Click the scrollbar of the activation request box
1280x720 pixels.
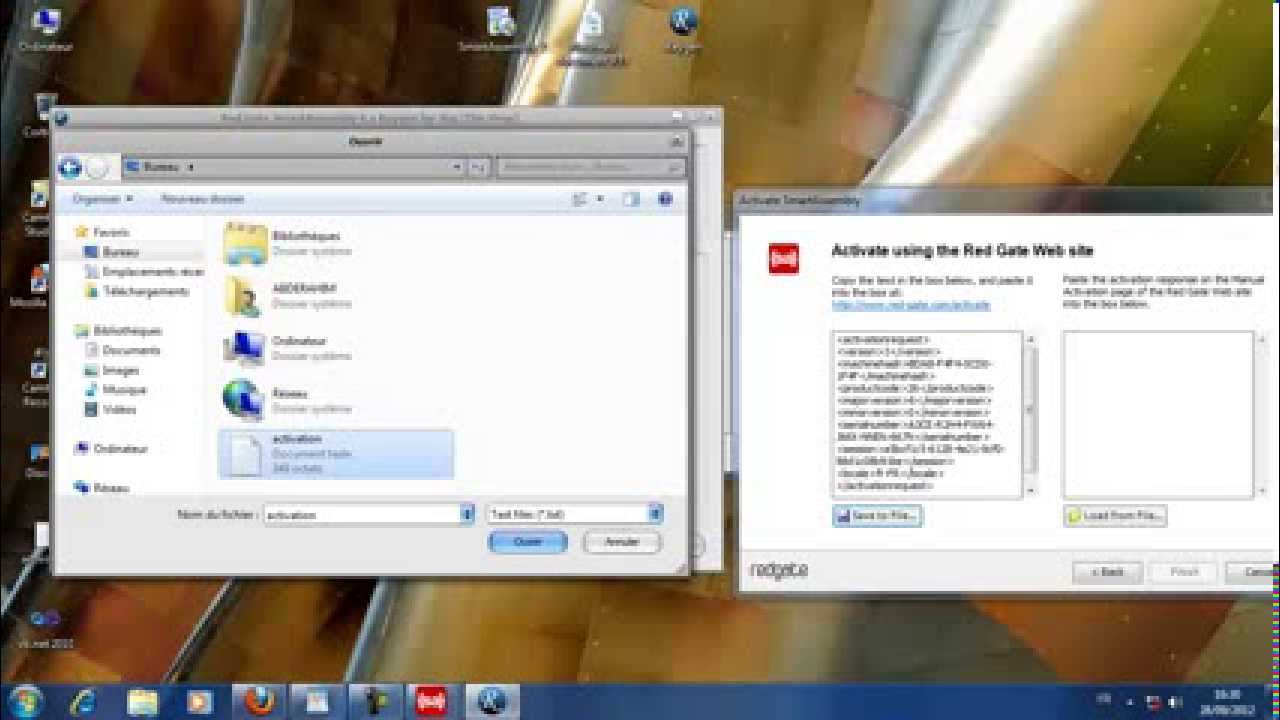tap(1030, 414)
